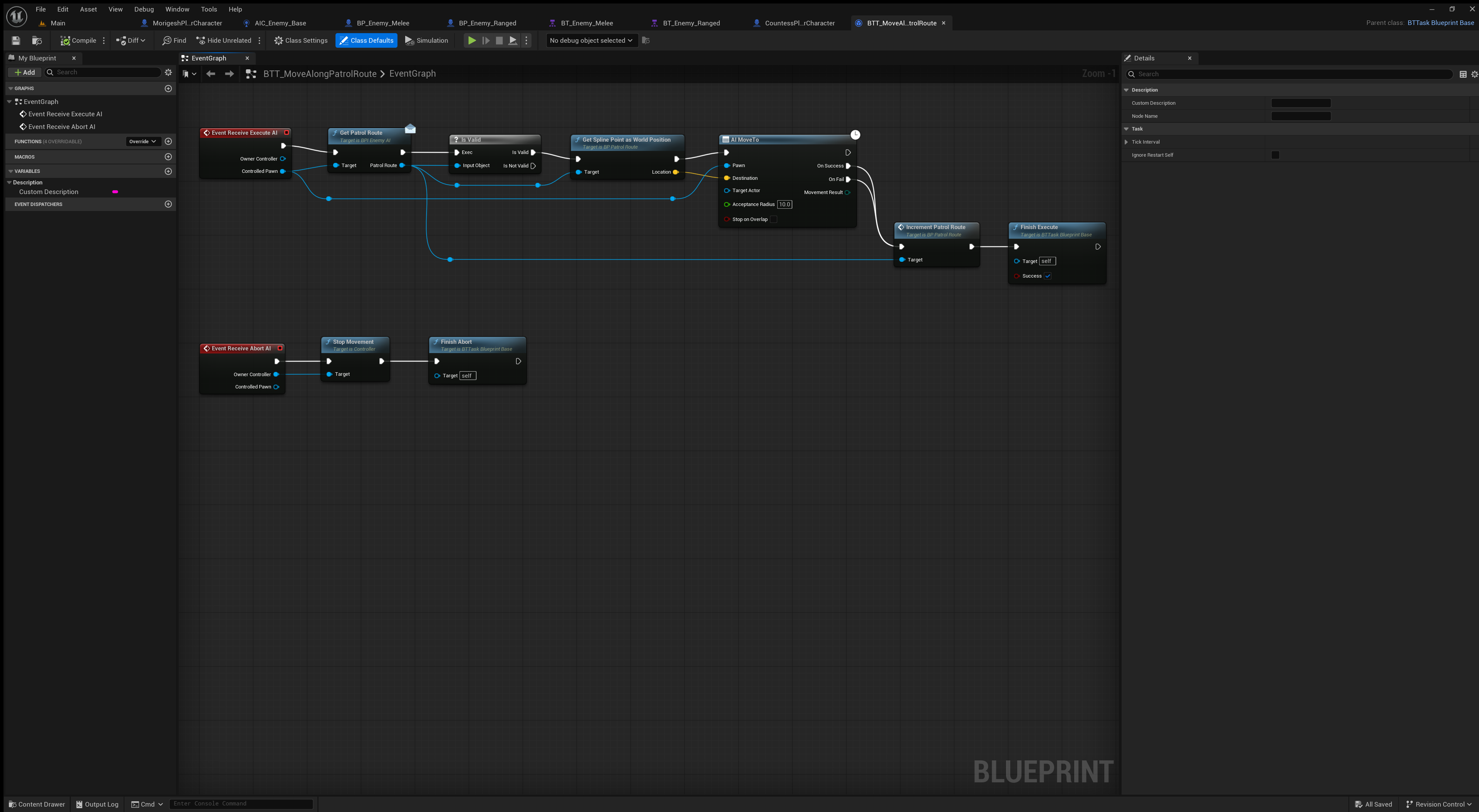Click the Browse to asset icon
1479x812 pixels.
(x=37, y=40)
